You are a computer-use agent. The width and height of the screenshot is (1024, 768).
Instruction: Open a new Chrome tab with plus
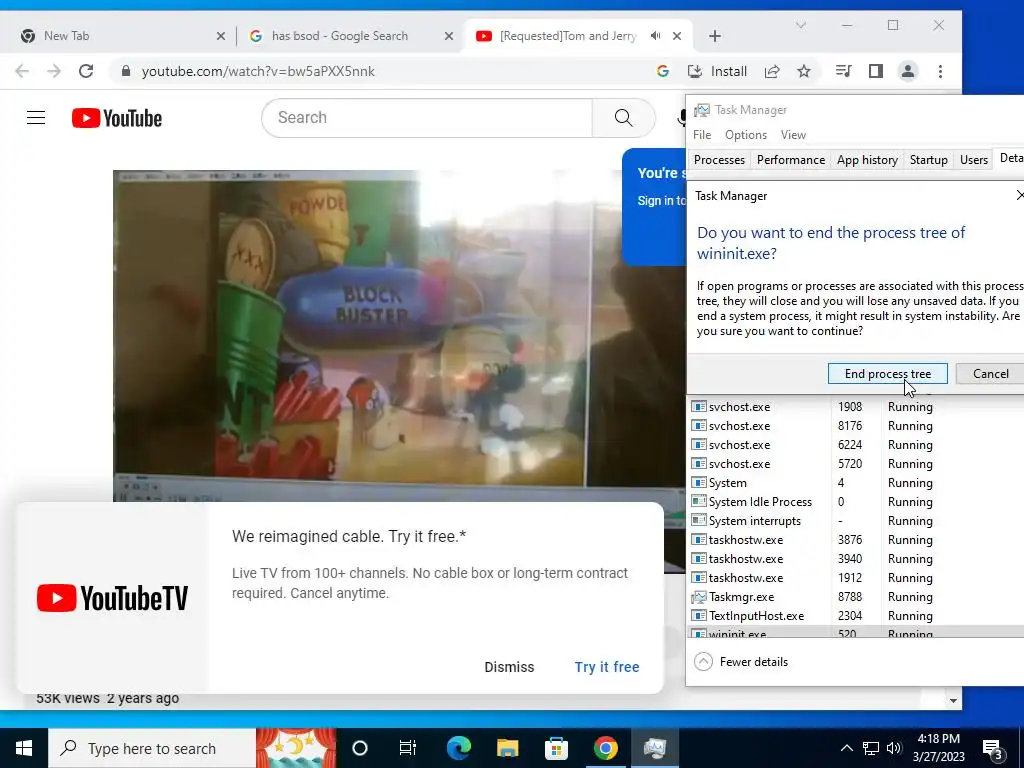coord(714,36)
